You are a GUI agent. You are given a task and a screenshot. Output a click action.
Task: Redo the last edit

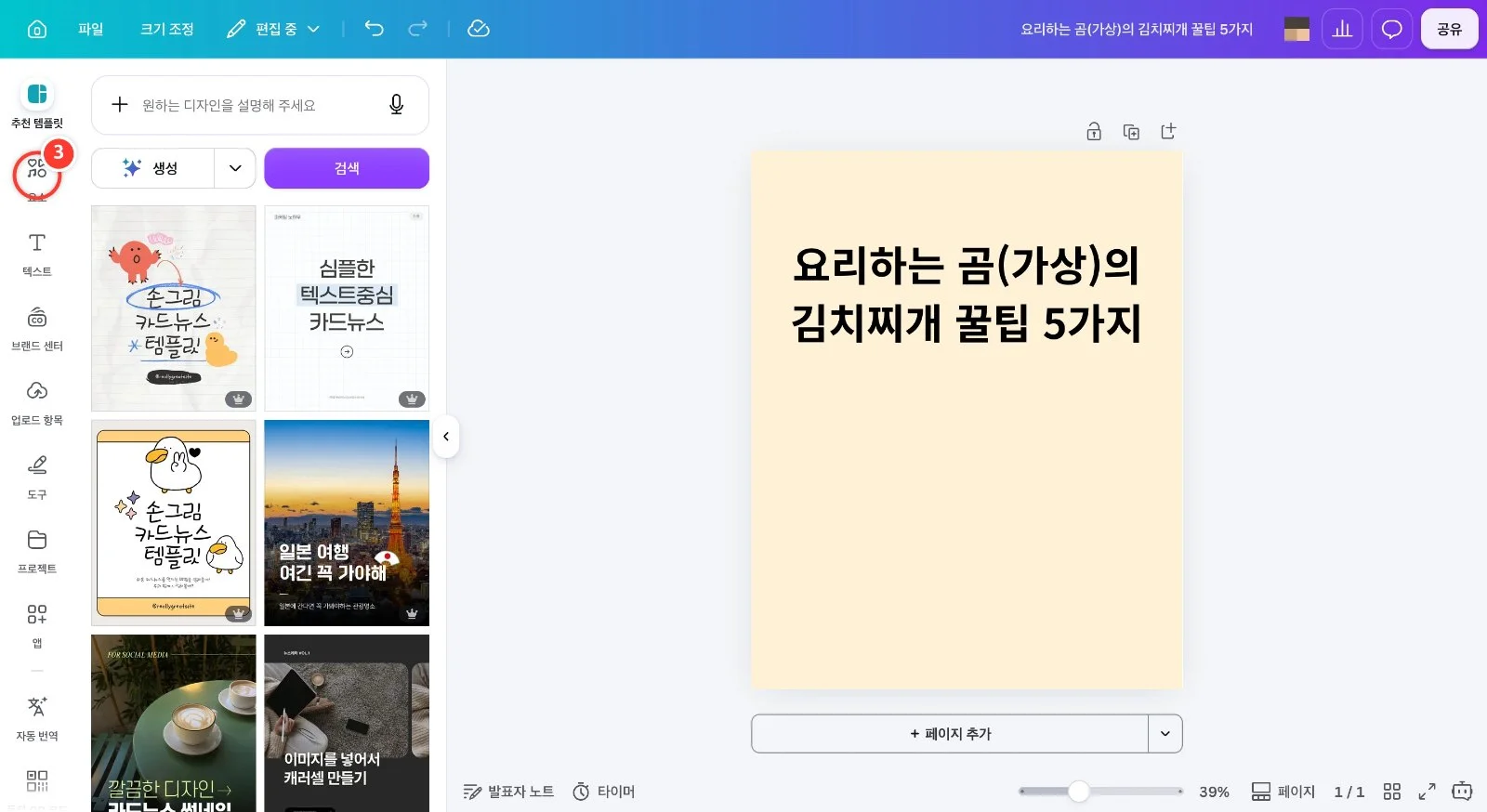tap(418, 29)
